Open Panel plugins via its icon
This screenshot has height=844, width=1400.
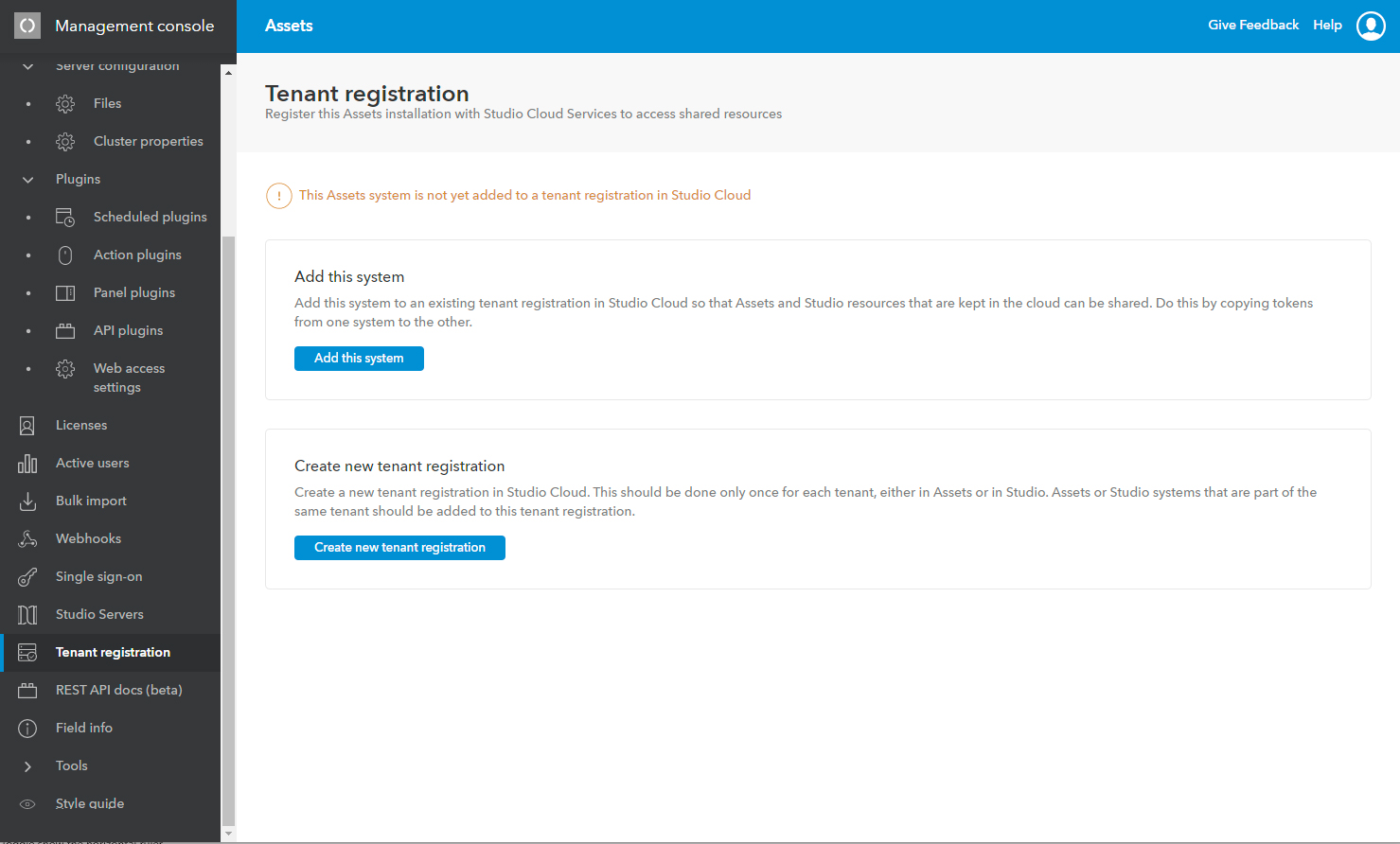(x=64, y=292)
